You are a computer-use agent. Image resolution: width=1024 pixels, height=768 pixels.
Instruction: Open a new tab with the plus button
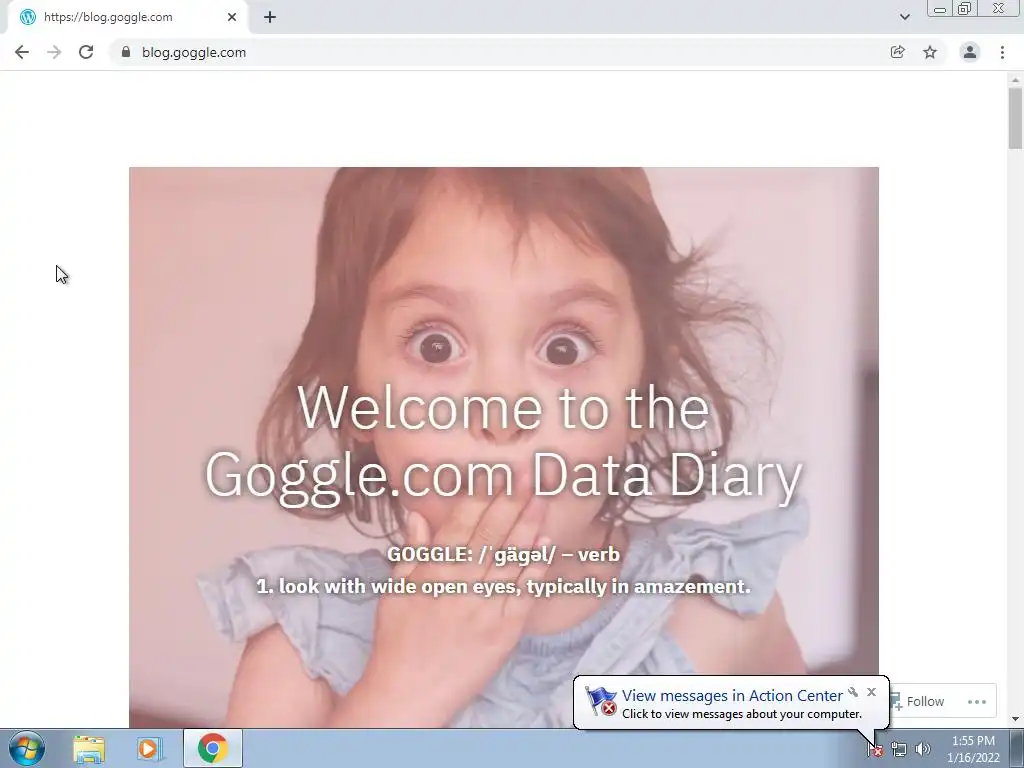[270, 18]
